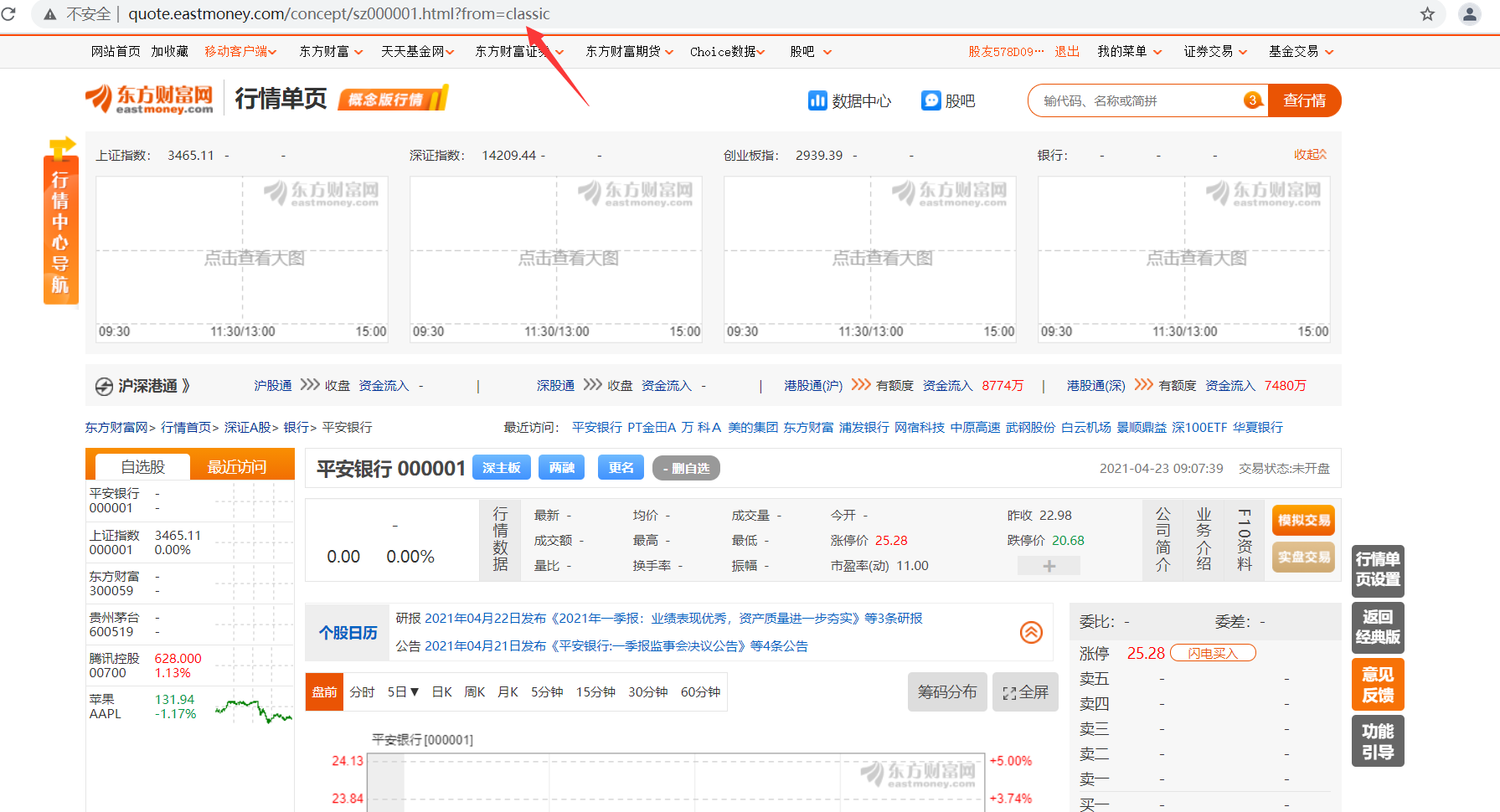Click the 深主板 tag button
Screen dimensions: 1500x812
[x=502, y=468]
